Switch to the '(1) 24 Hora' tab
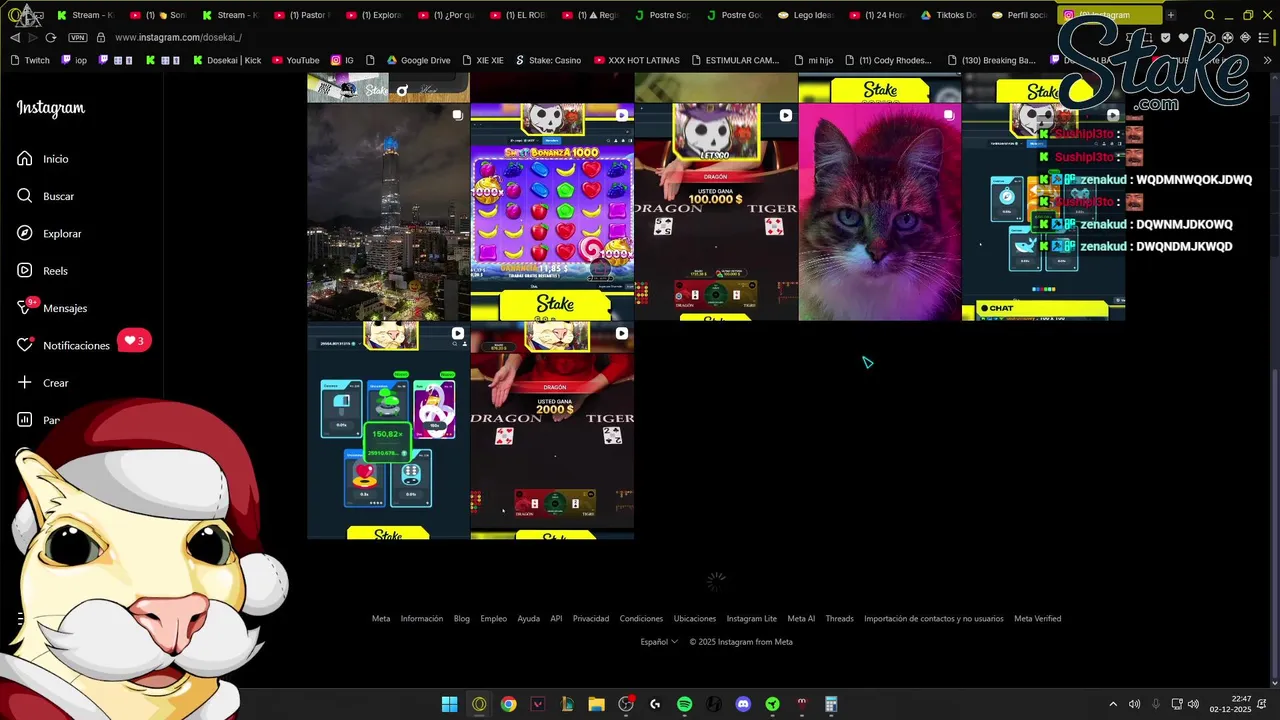Image resolution: width=1280 pixels, height=720 pixels. pyautogui.click(x=877, y=15)
